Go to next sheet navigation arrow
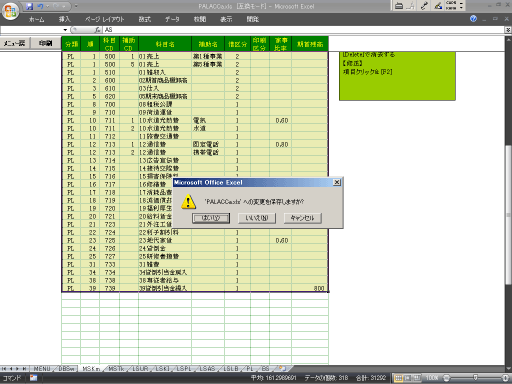Screen dimensions: 512x384 click(17, 369)
